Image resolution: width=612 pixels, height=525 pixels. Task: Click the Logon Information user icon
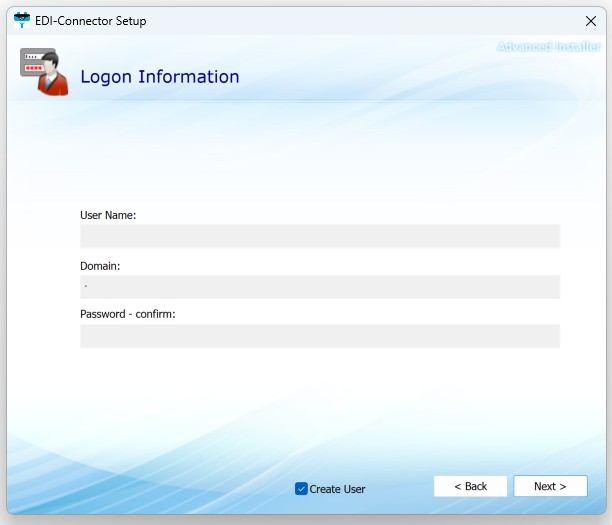pyautogui.click(x=44, y=72)
